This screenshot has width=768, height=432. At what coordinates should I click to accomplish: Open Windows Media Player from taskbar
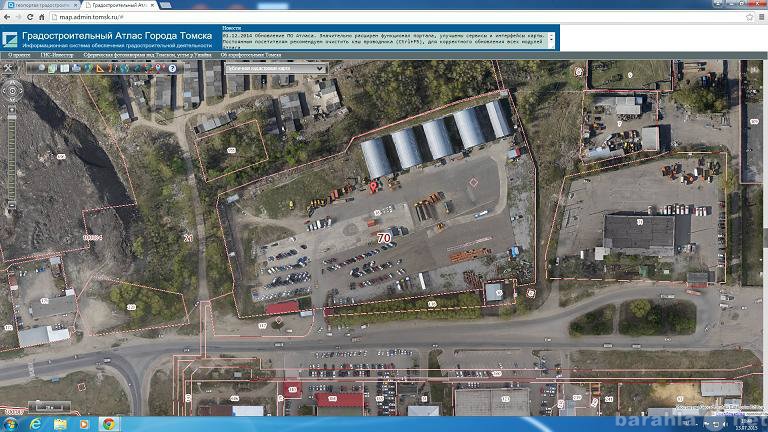pyautogui.click(x=84, y=424)
